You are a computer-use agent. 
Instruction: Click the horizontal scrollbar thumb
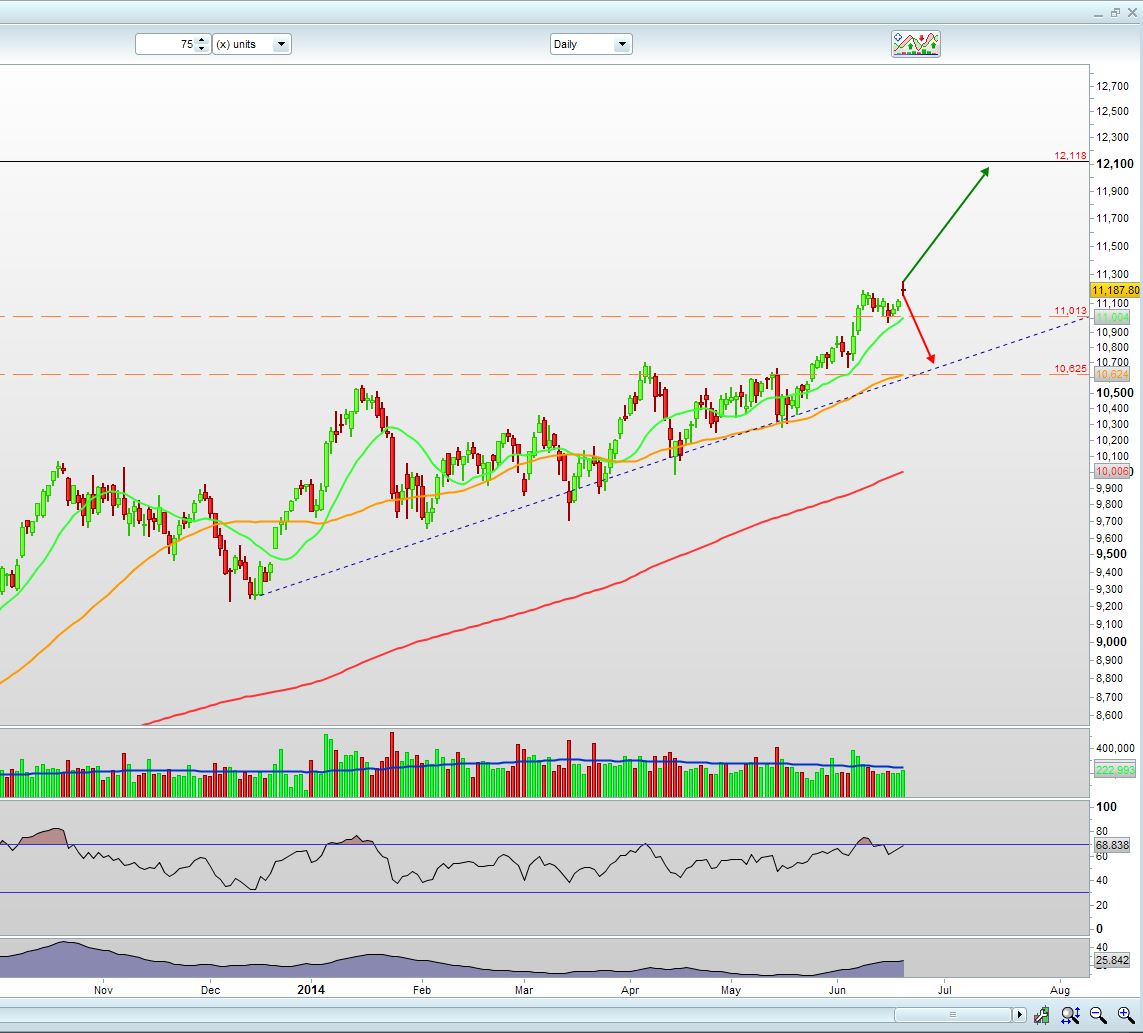[x=952, y=1015]
